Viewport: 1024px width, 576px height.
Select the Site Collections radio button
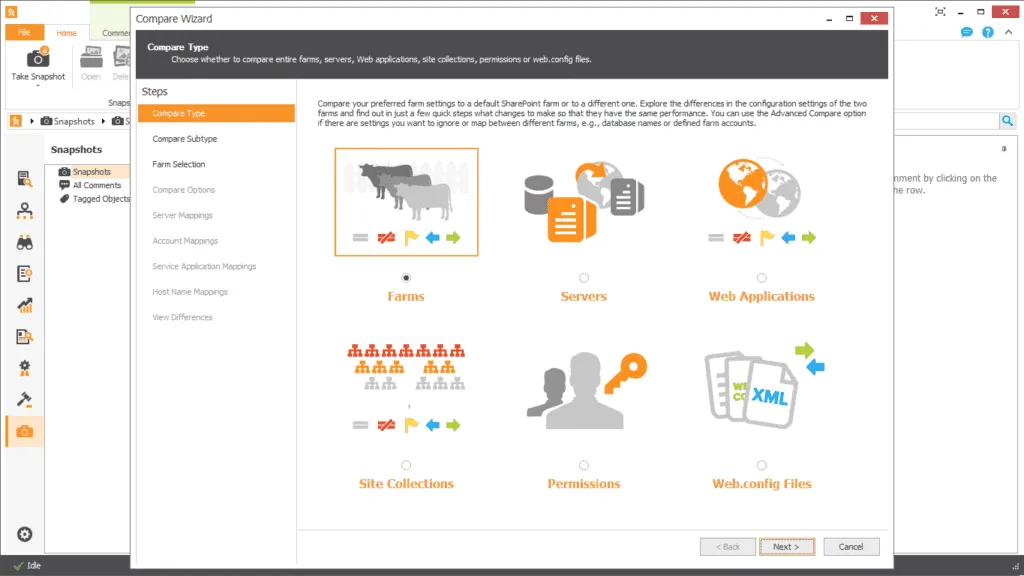tap(406, 465)
